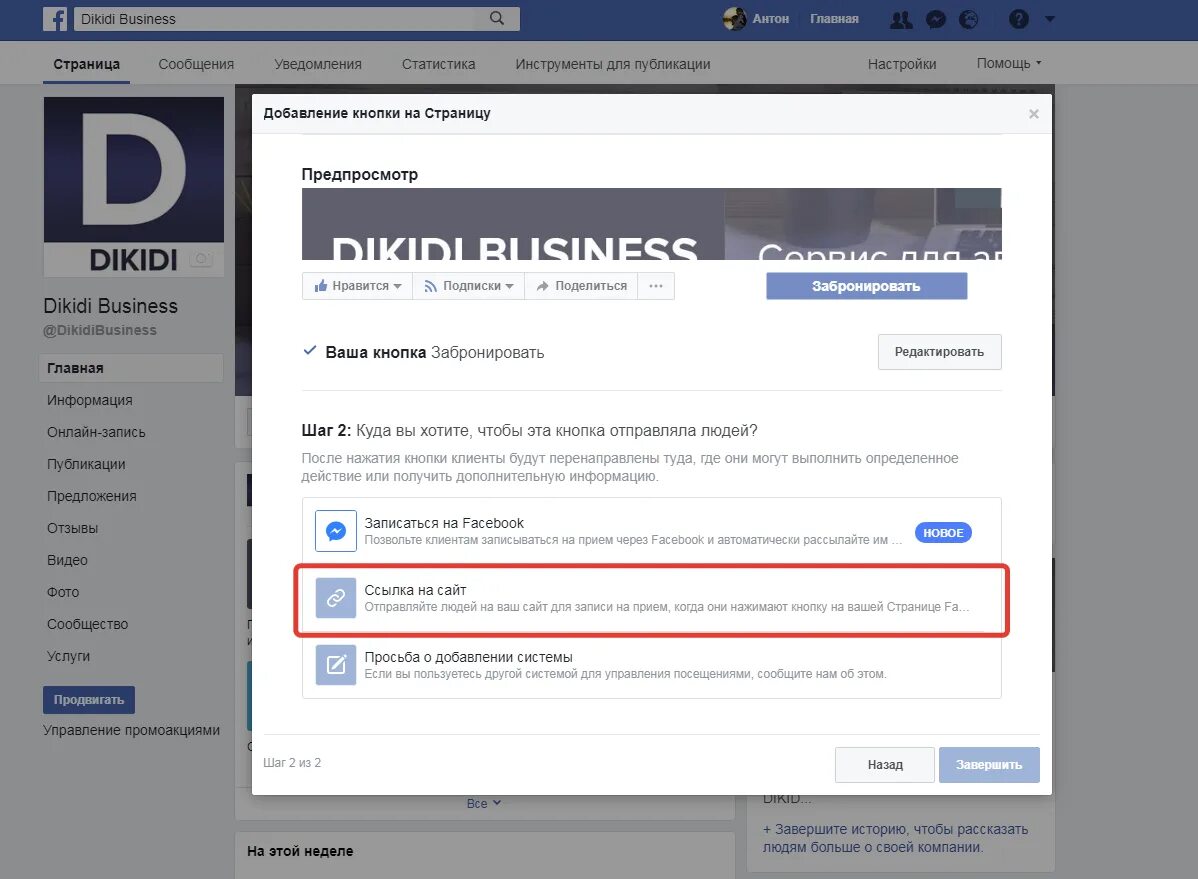This screenshot has width=1198, height=879.
Task: Click the Facebook logo icon
Action: [x=55, y=18]
